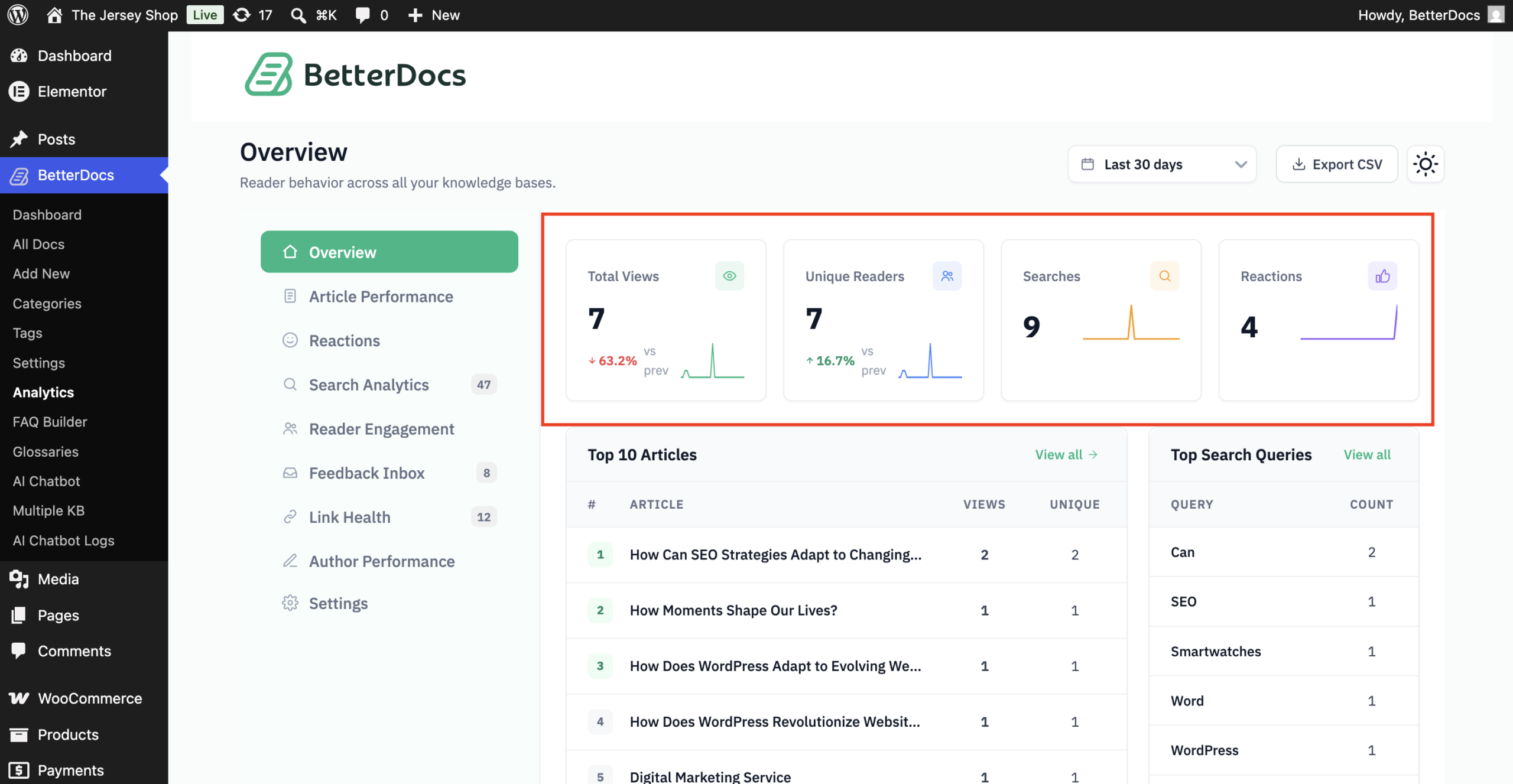Select Analytics submenu item

tap(43, 392)
